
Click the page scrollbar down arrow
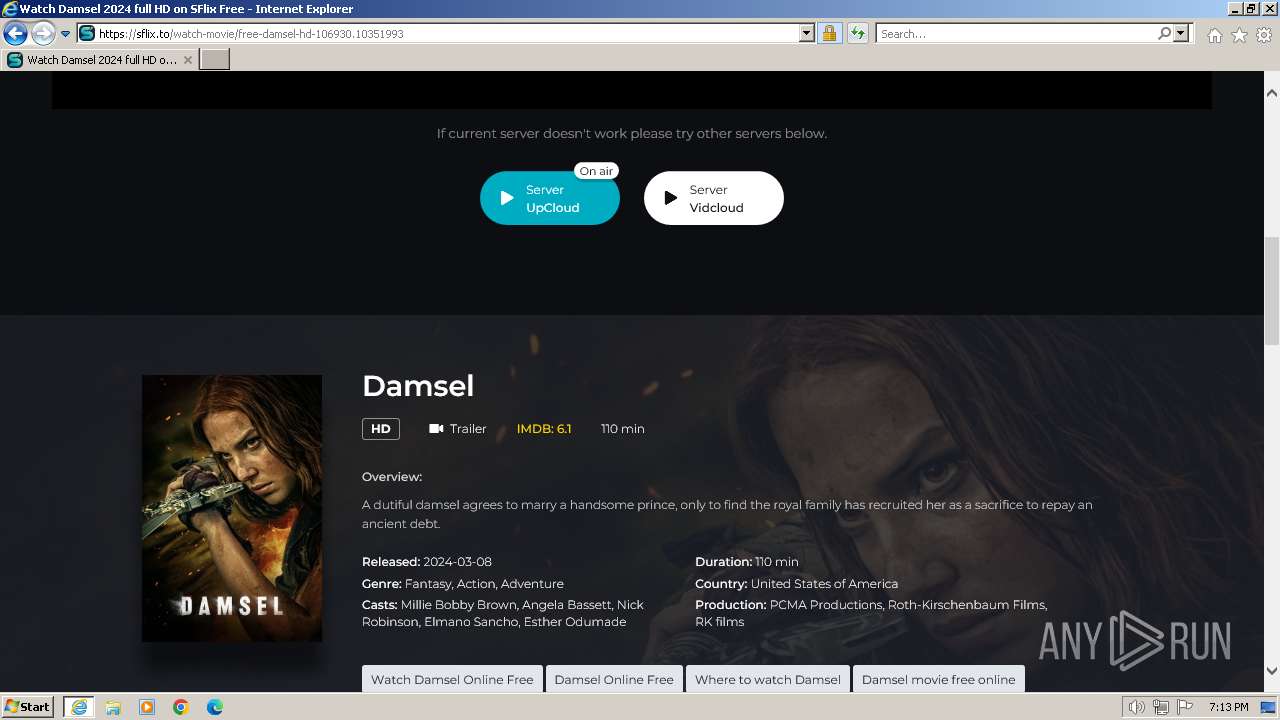pos(1272,671)
